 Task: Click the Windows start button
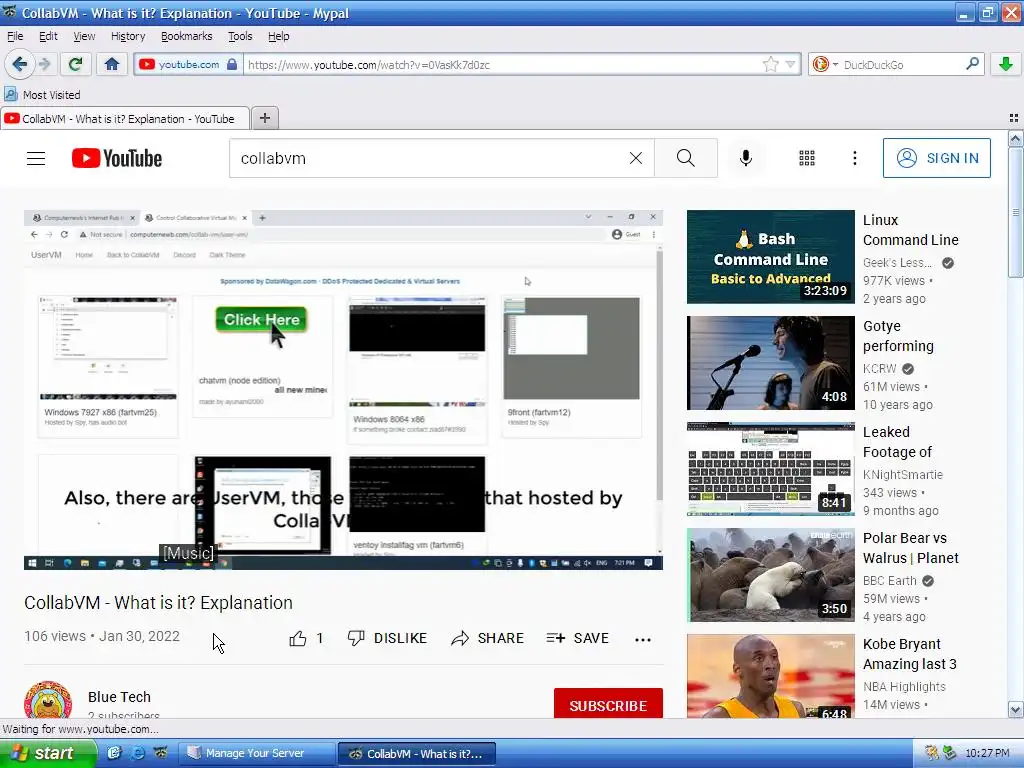[x=47, y=753]
